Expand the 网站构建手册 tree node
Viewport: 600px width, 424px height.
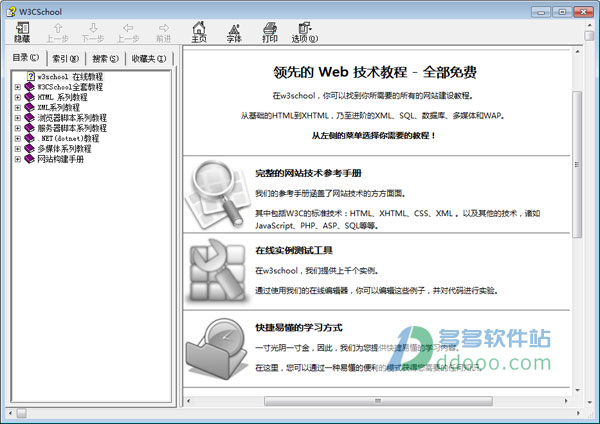[18, 159]
